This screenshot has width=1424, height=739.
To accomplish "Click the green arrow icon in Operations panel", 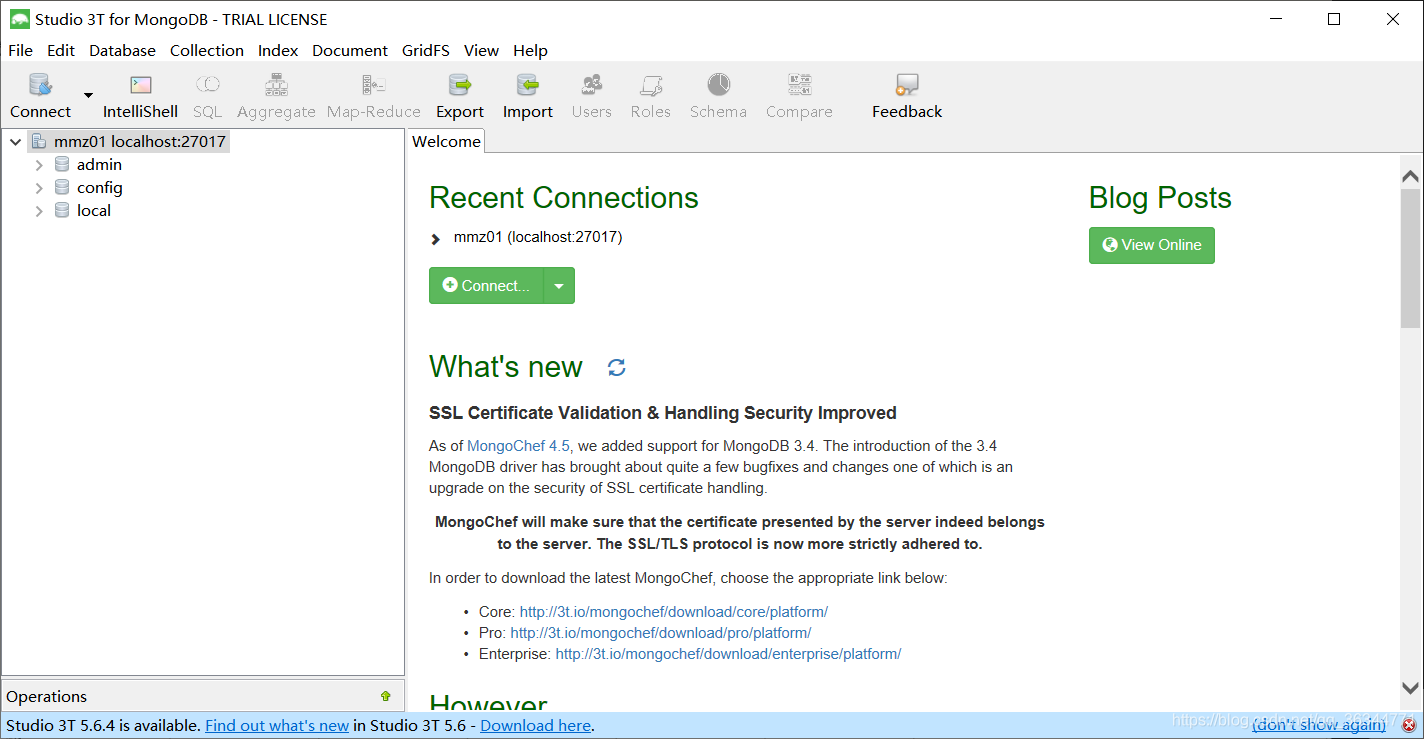I will click(x=386, y=696).
